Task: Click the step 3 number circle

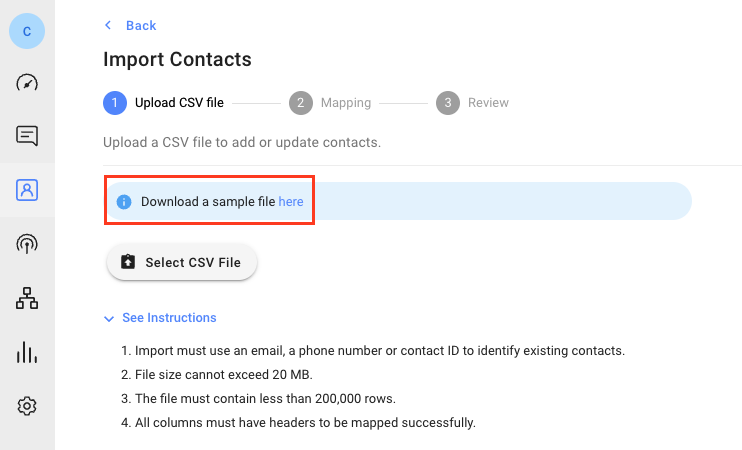Action: pos(448,103)
